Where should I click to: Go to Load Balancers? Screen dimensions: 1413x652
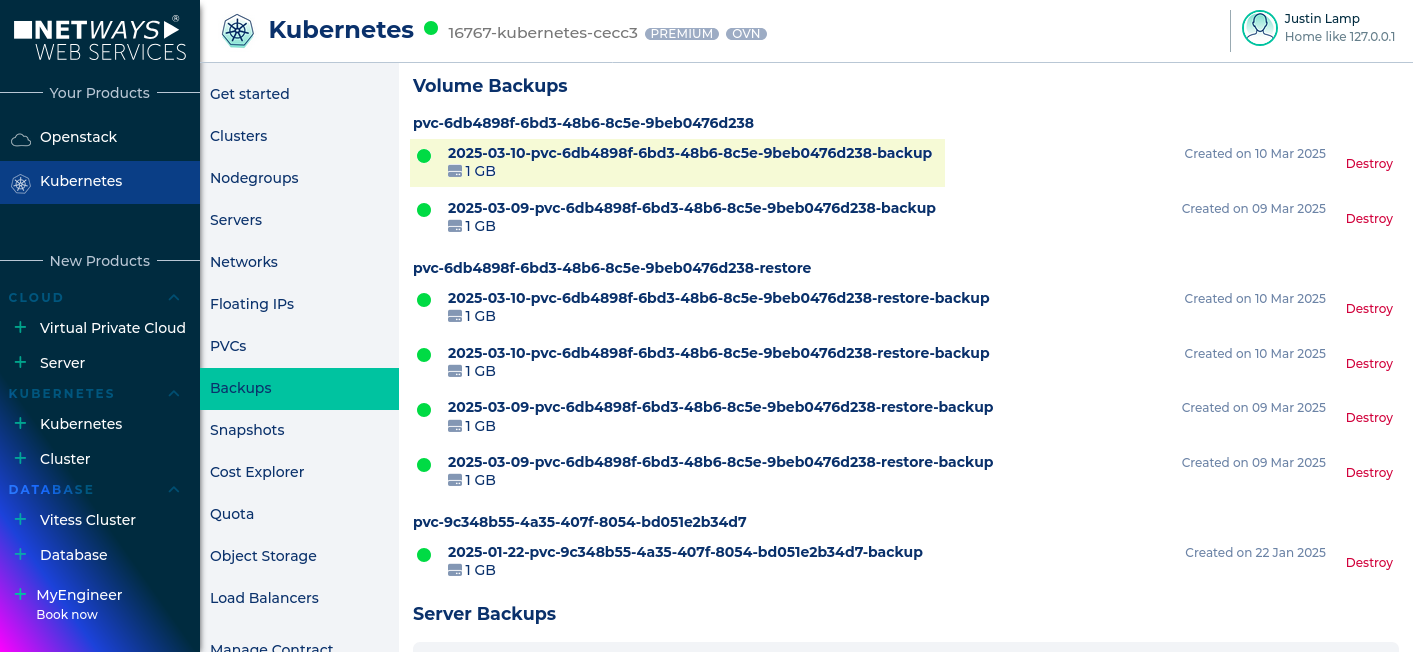coord(299,598)
